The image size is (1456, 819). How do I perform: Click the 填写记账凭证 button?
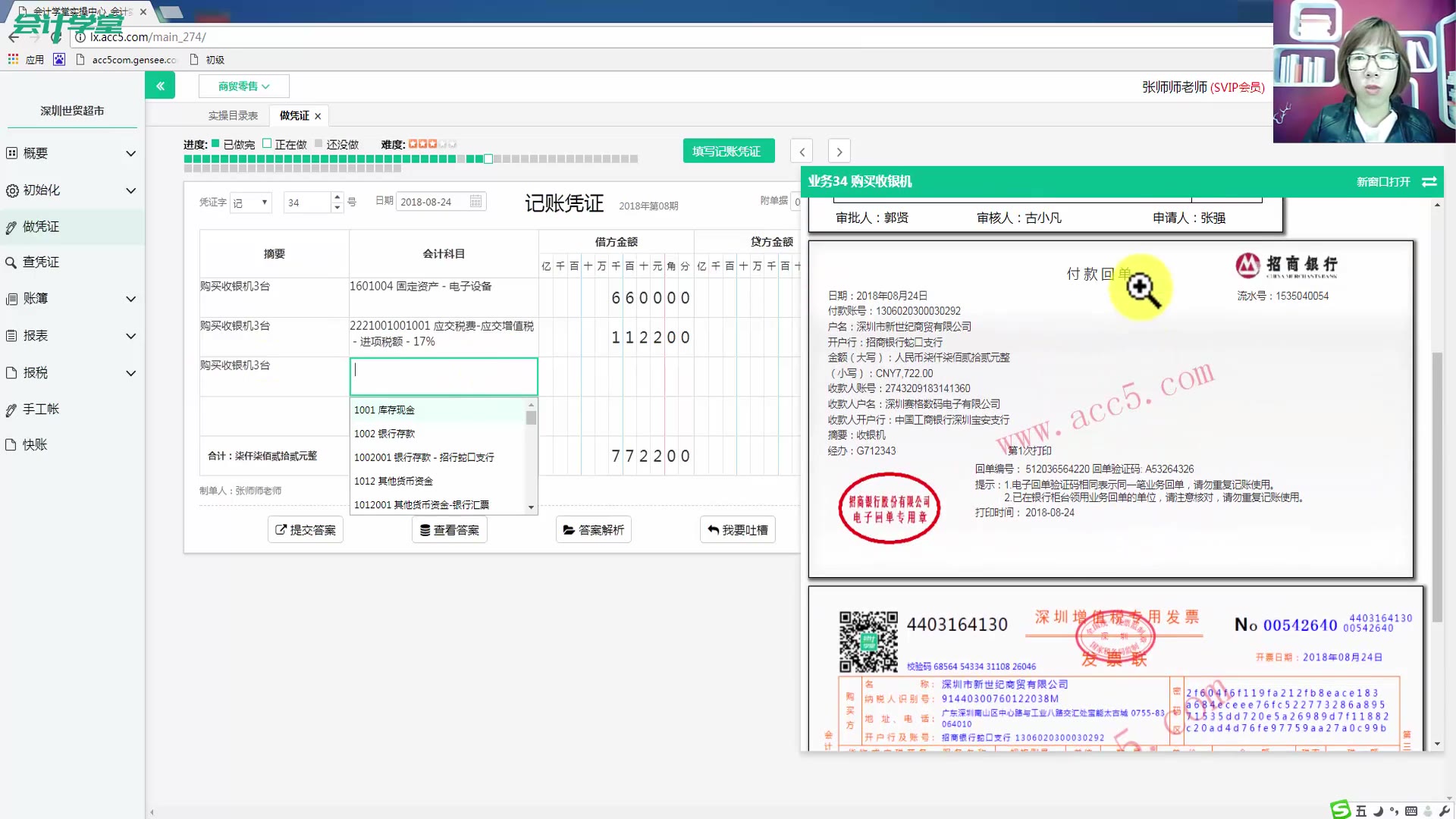point(727,151)
